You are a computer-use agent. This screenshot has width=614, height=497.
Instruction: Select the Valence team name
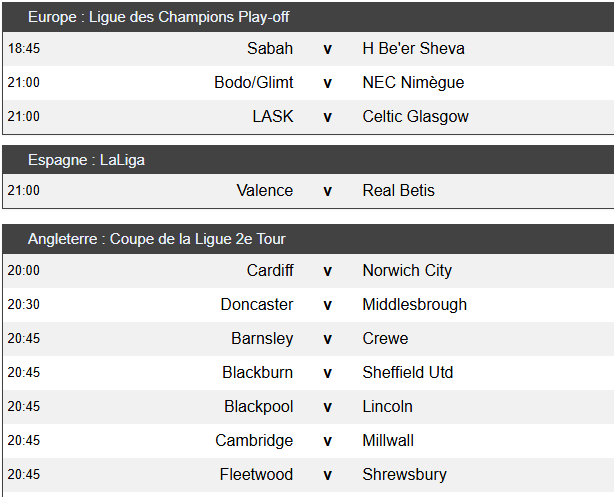(265, 191)
